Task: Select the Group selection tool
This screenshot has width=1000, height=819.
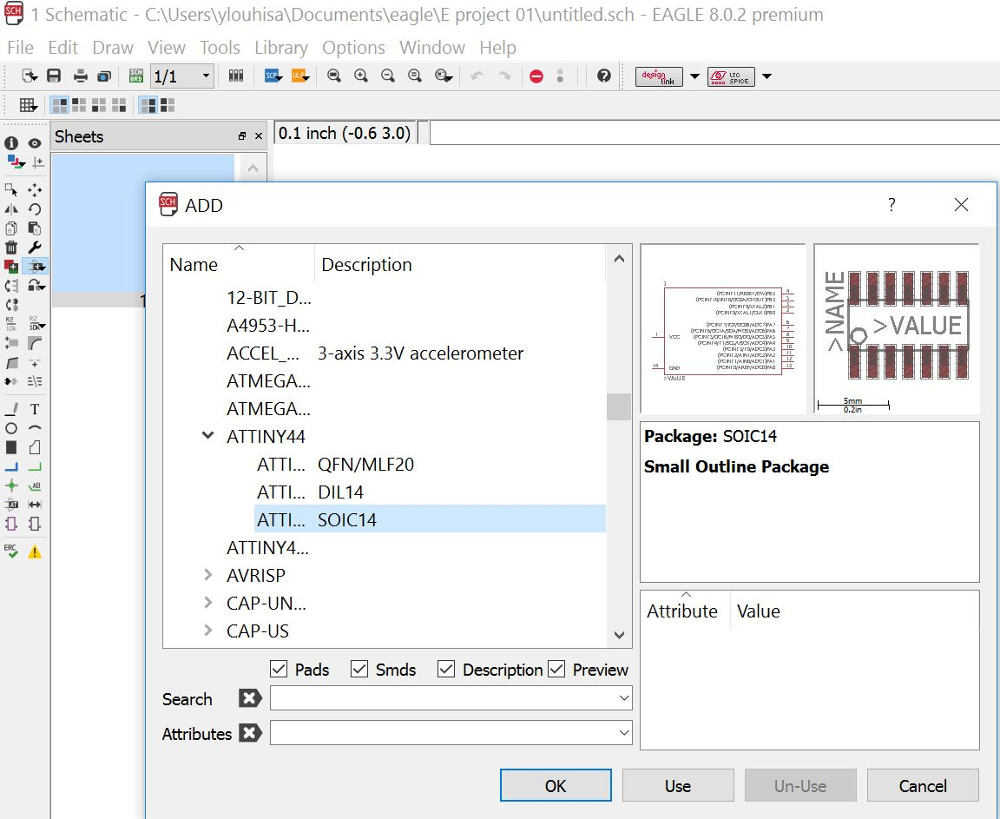Action: pos(11,189)
